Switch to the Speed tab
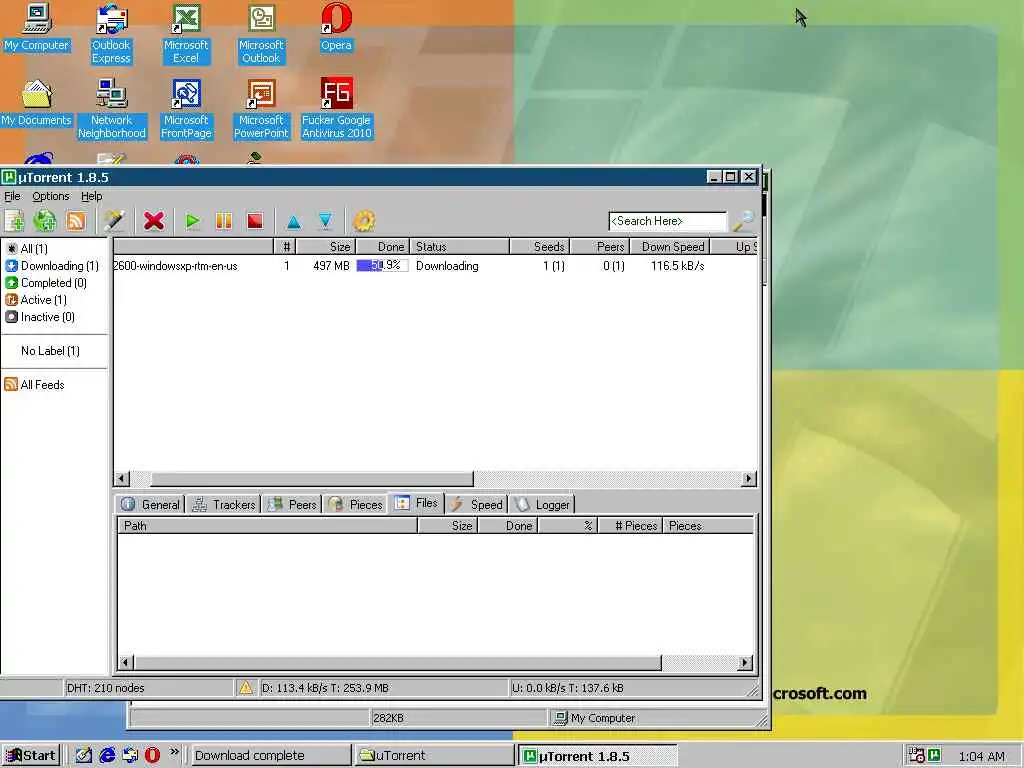 click(x=477, y=504)
